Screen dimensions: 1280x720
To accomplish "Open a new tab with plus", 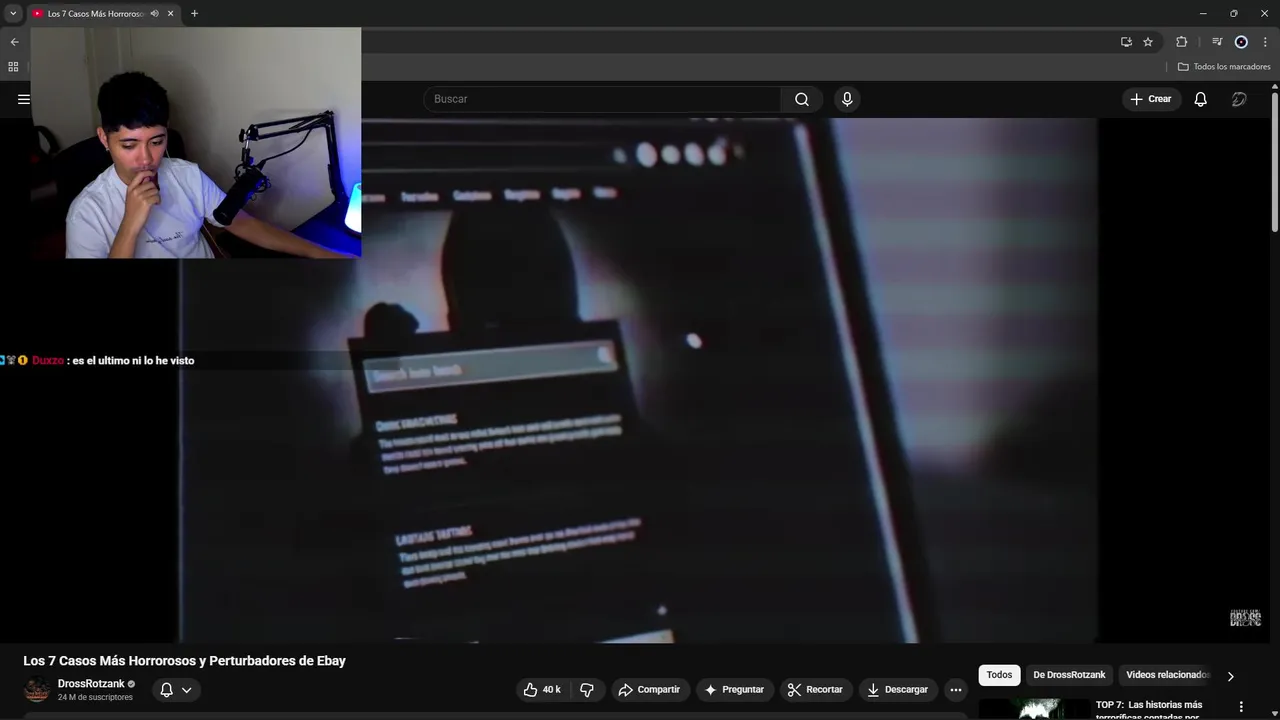I will click(194, 13).
